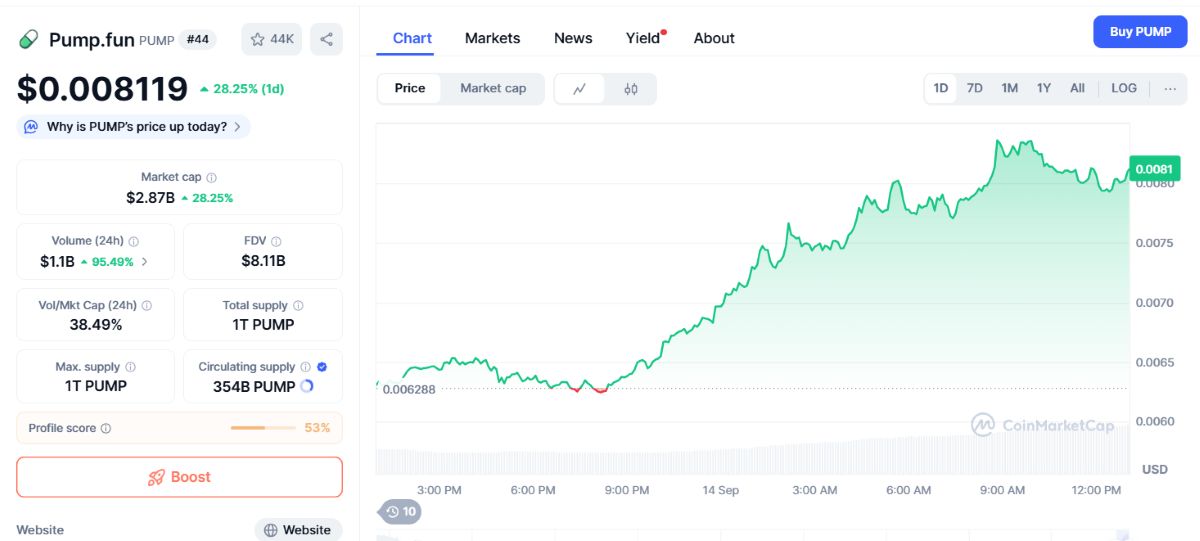Click the Profile score info icon
Screen dimensions: 1200x541
coord(106,428)
